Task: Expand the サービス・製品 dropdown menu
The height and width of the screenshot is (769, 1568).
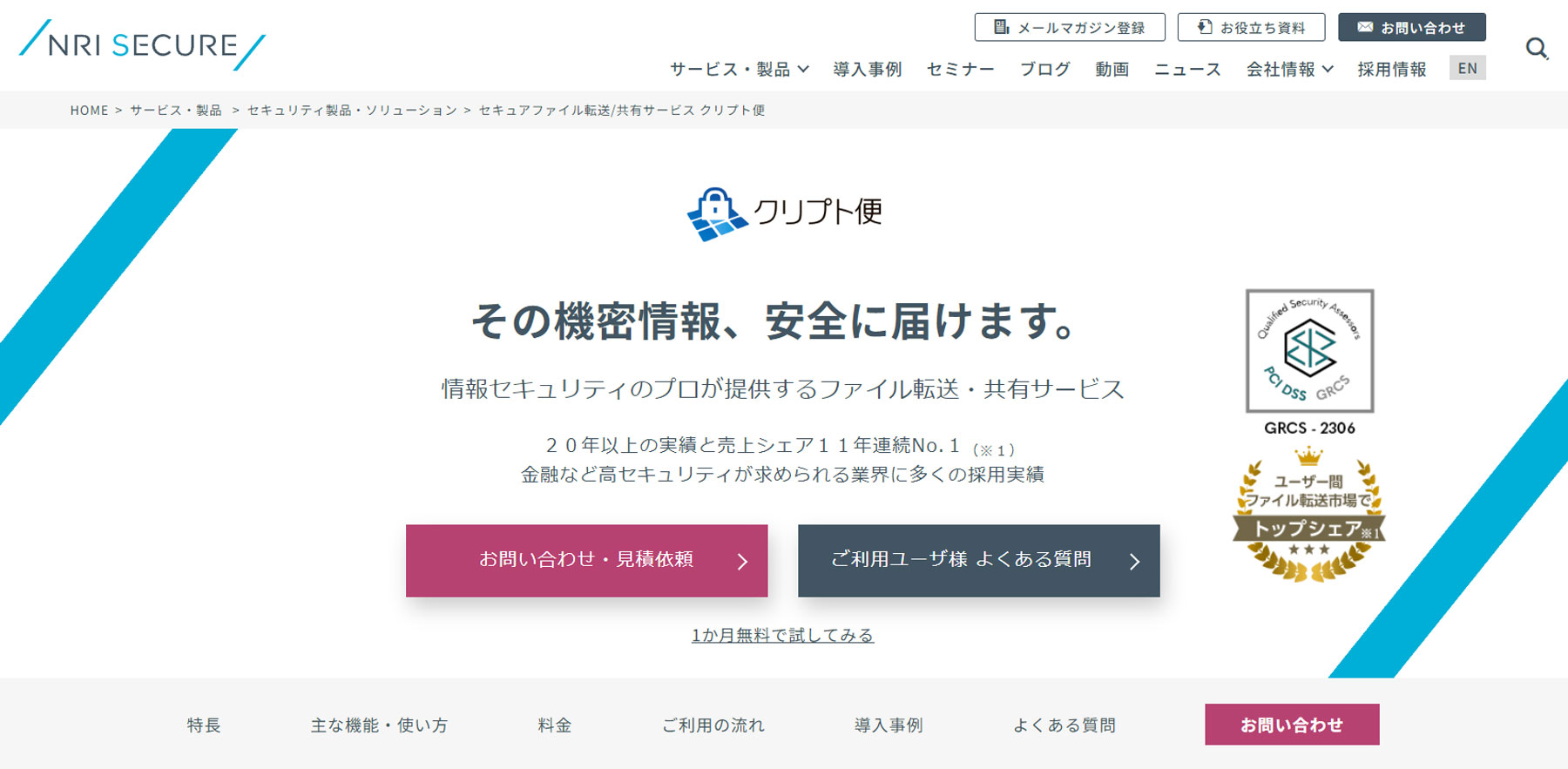Action: [740, 69]
